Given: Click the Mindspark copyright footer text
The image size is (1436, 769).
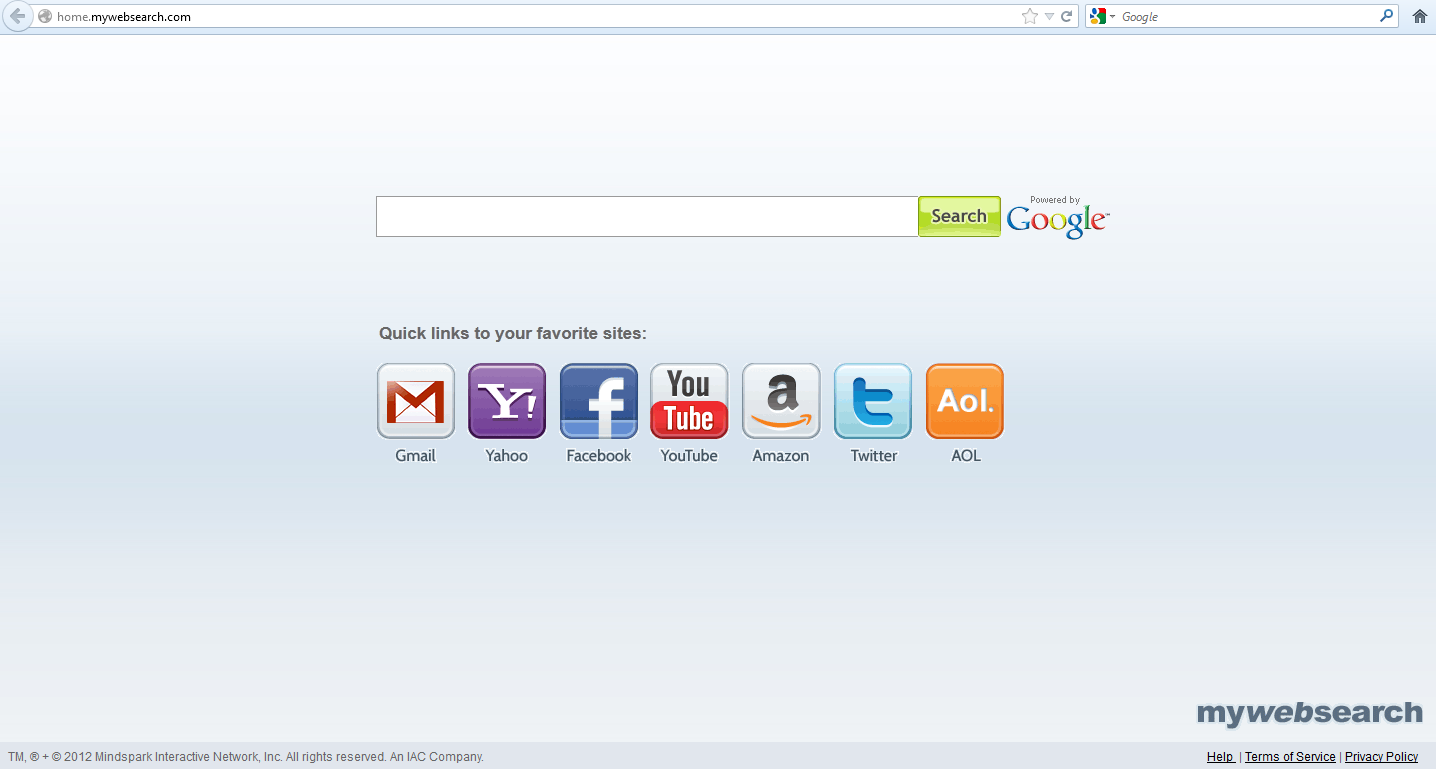Looking at the screenshot, I should click(x=246, y=757).
